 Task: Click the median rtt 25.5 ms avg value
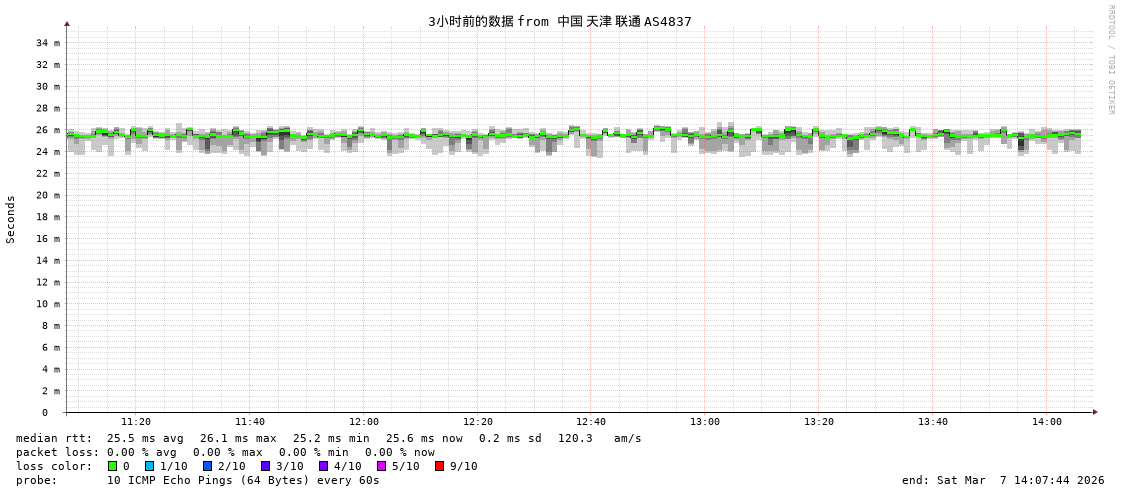point(145,438)
